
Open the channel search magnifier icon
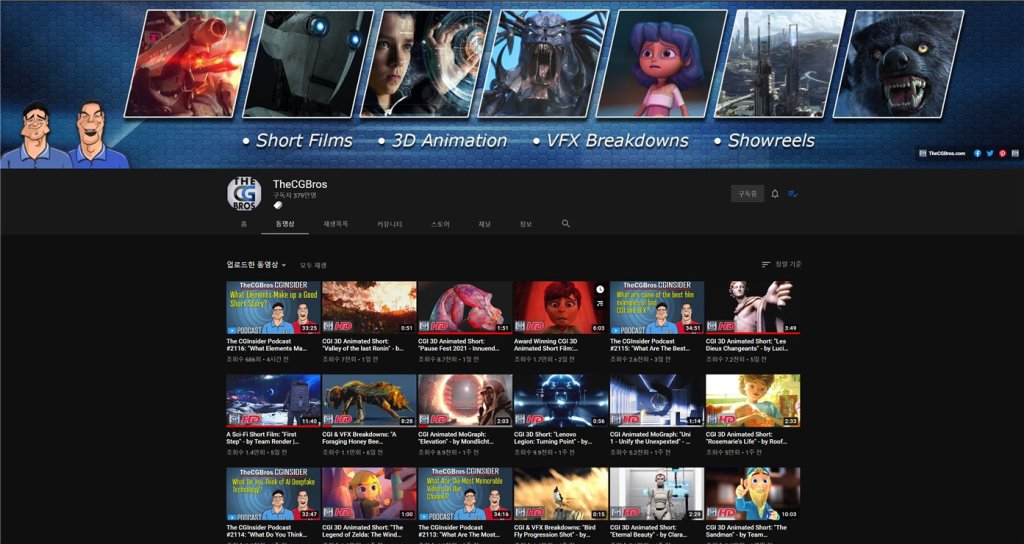566,223
